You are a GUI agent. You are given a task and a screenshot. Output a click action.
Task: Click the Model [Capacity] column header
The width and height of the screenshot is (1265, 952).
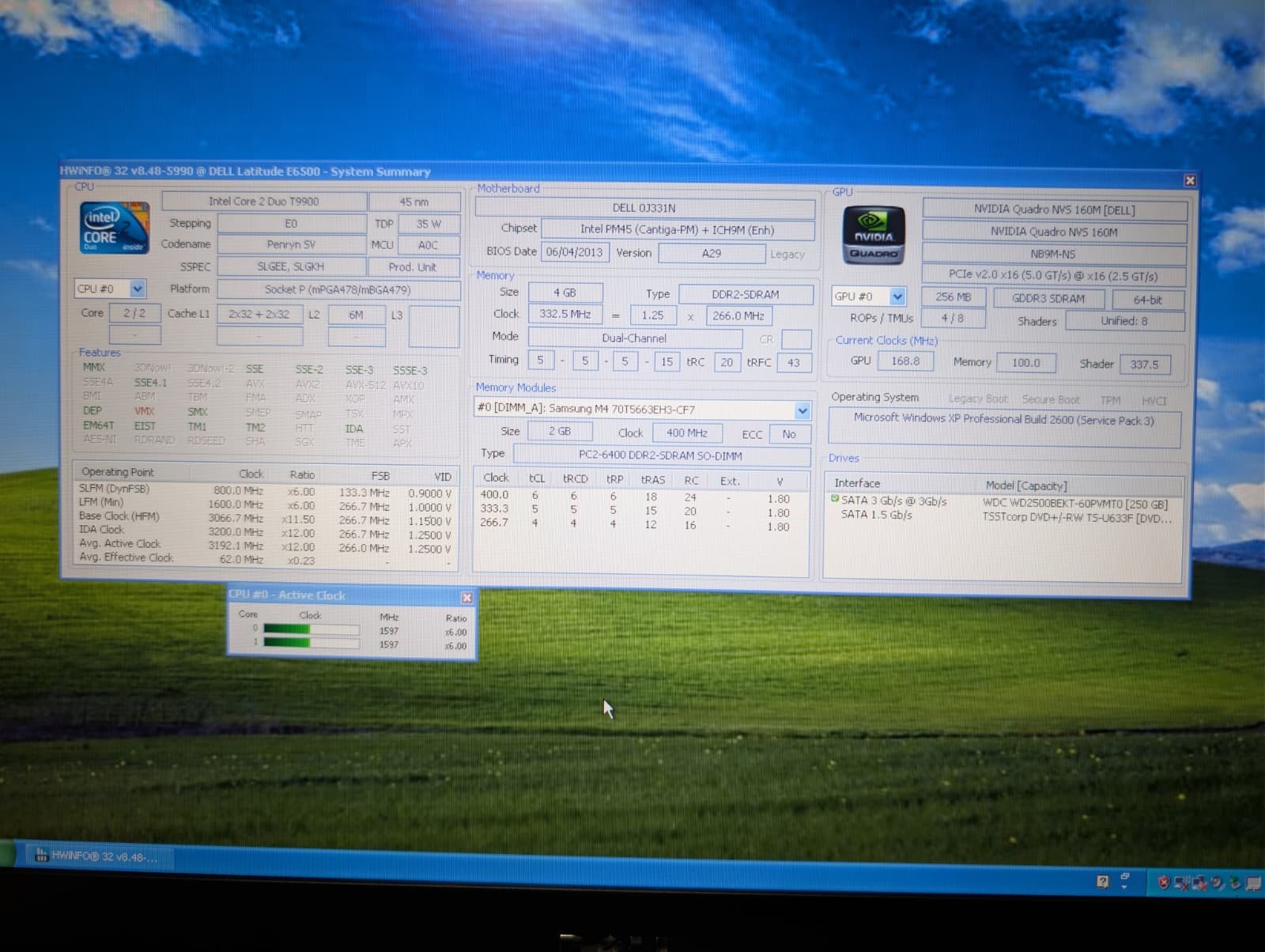[x=1025, y=485]
